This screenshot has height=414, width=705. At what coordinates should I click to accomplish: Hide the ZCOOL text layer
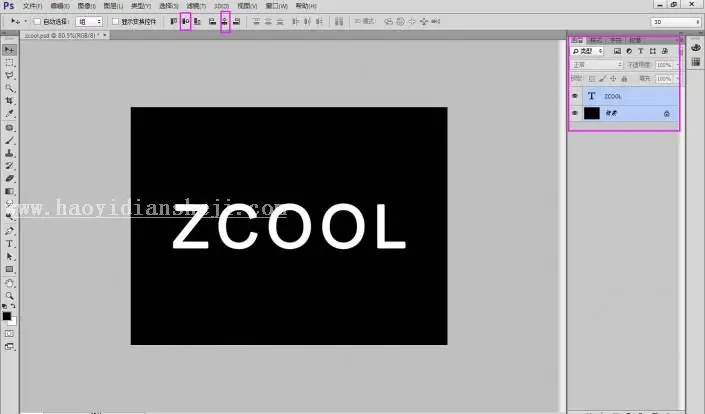coord(575,96)
